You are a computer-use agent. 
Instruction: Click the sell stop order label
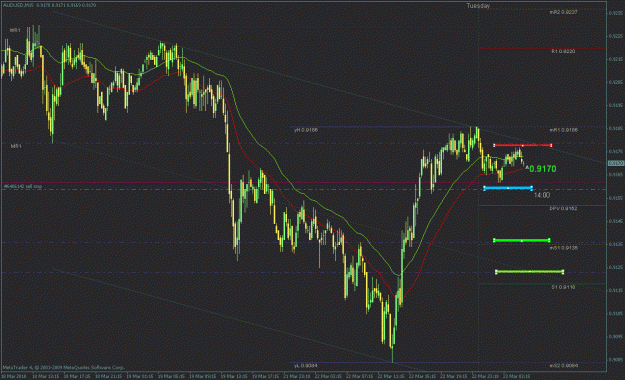(x=23, y=186)
